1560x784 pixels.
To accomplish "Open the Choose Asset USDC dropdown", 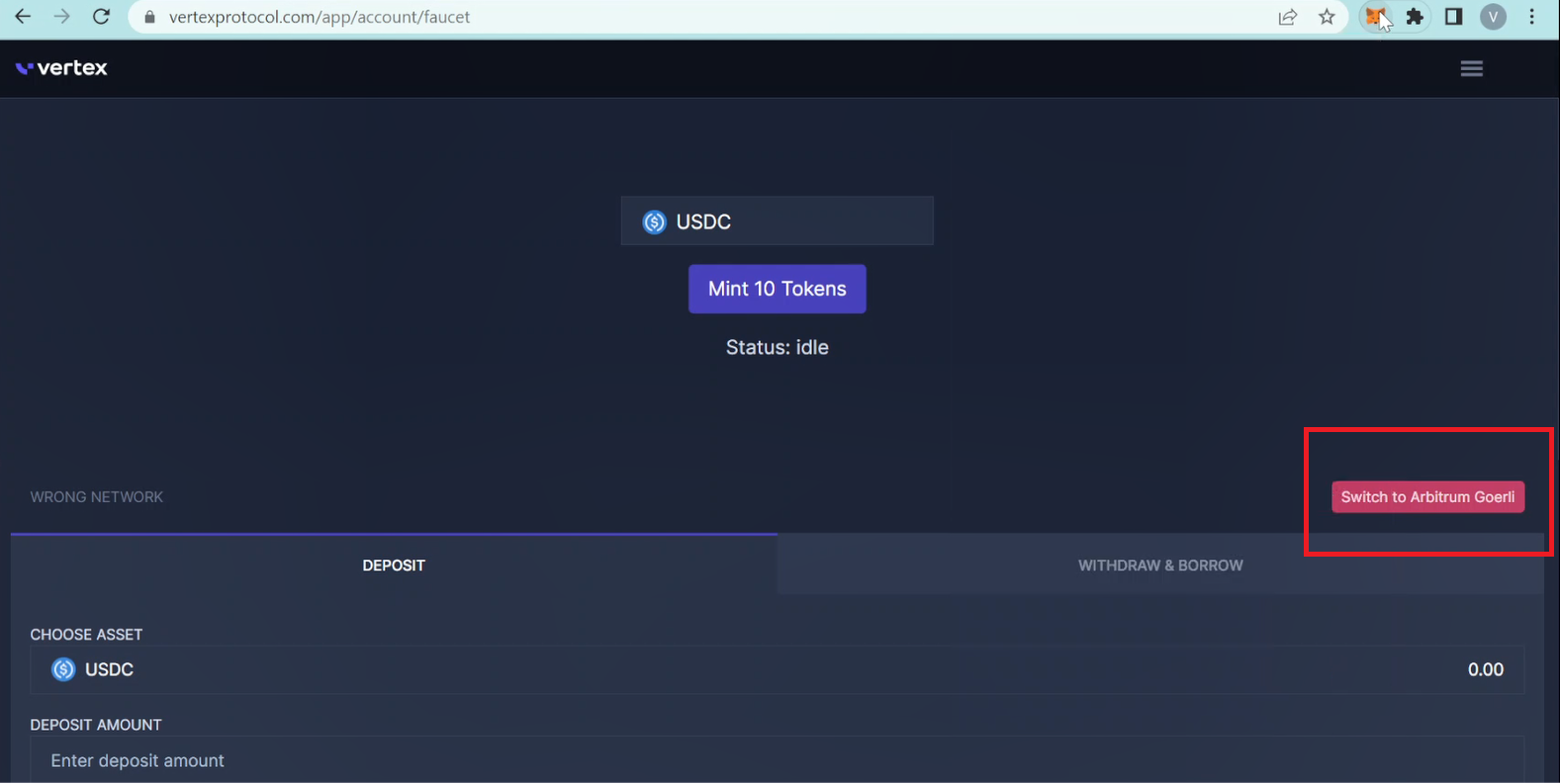I will pyautogui.click(x=777, y=669).
